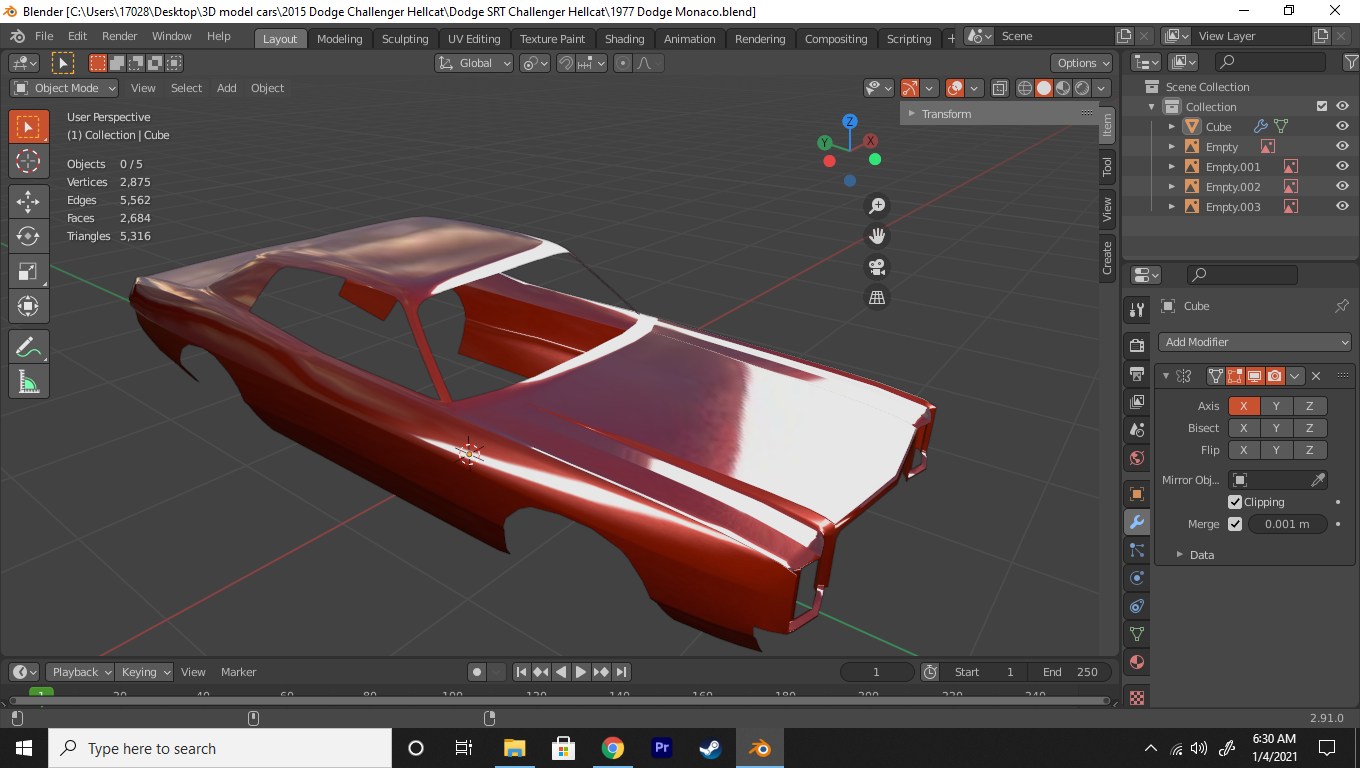Image resolution: width=1360 pixels, height=768 pixels.
Task: Enable the Y axis mirror button
Action: tap(1276, 406)
